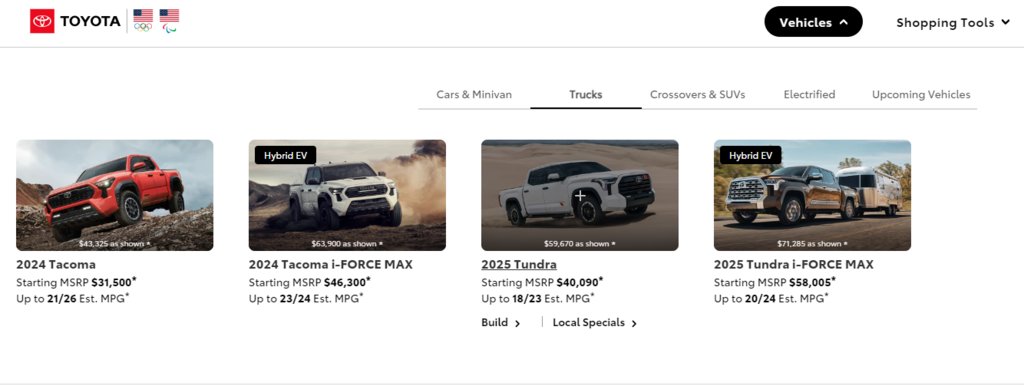Click the chevron arrow next to Build
The width and height of the screenshot is (1024, 386).
pyautogui.click(x=517, y=323)
